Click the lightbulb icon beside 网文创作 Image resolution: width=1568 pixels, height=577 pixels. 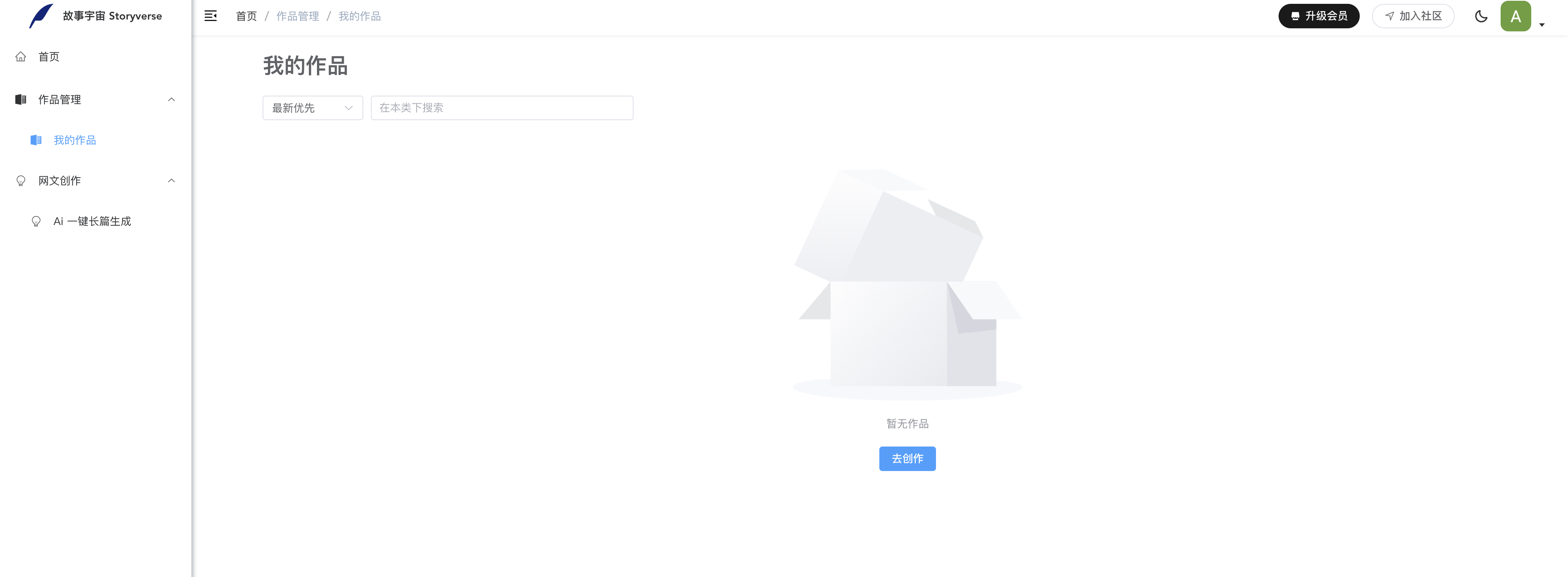click(21, 181)
